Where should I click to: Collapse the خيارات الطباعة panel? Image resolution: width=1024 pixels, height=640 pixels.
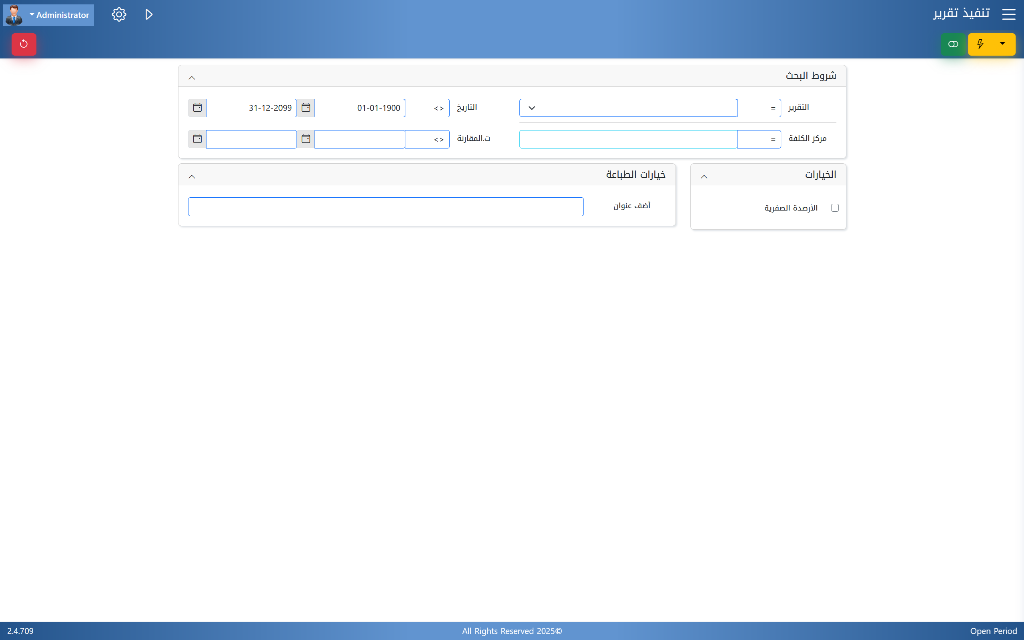[192, 175]
